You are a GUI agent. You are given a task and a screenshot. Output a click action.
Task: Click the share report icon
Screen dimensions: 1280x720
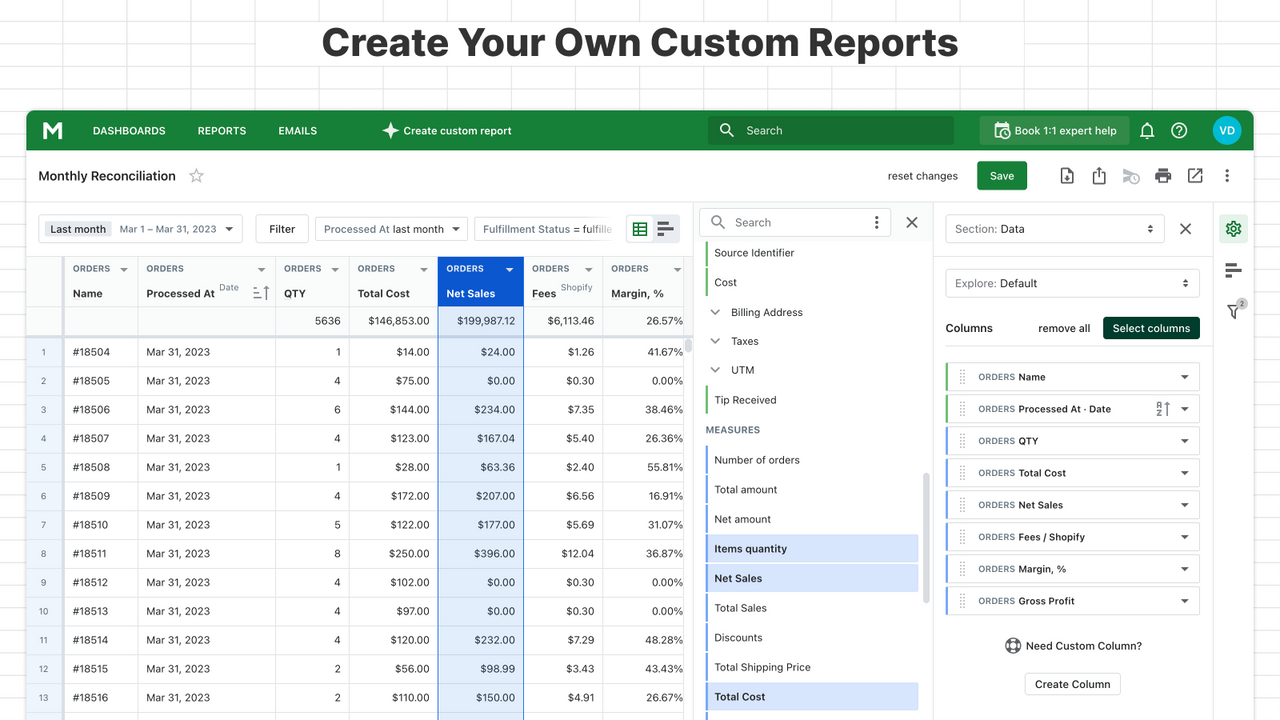point(1099,175)
